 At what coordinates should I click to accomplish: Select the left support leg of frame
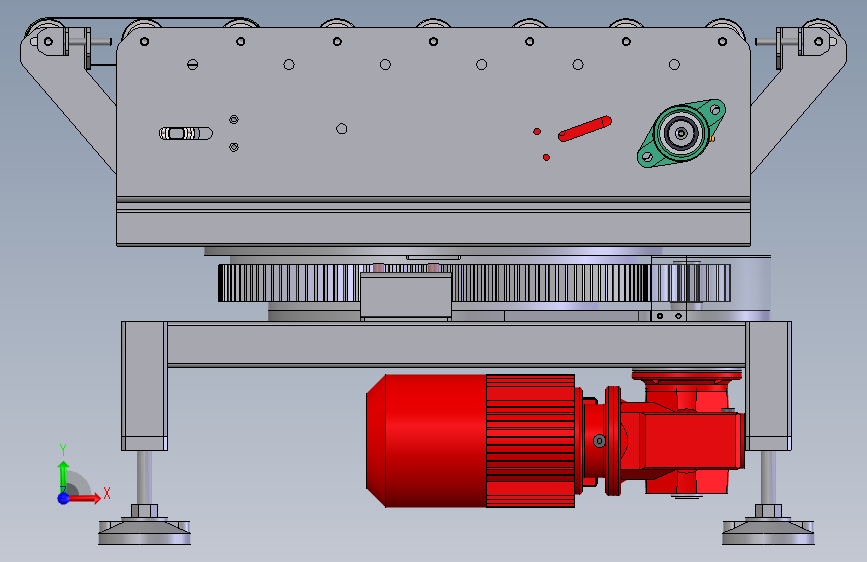[x=144, y=386]
